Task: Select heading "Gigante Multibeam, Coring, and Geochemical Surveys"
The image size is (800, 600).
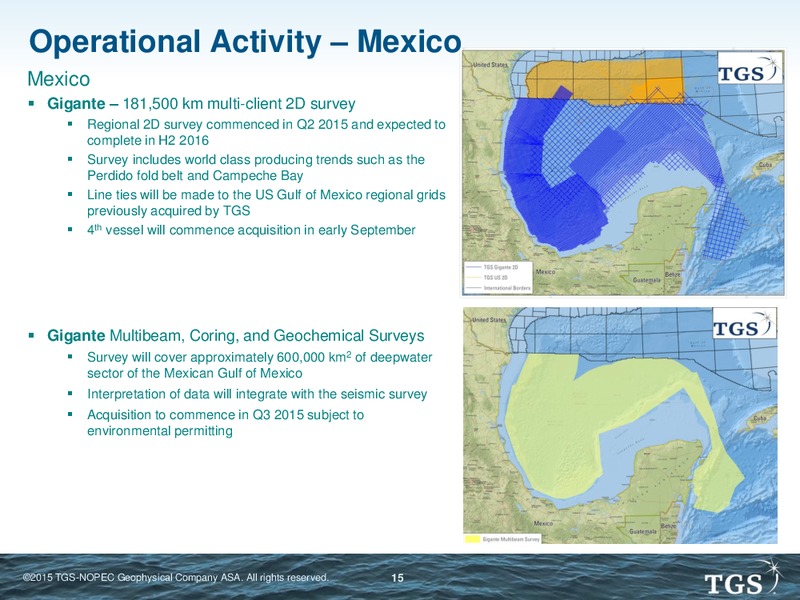Action: coord(236,335)
